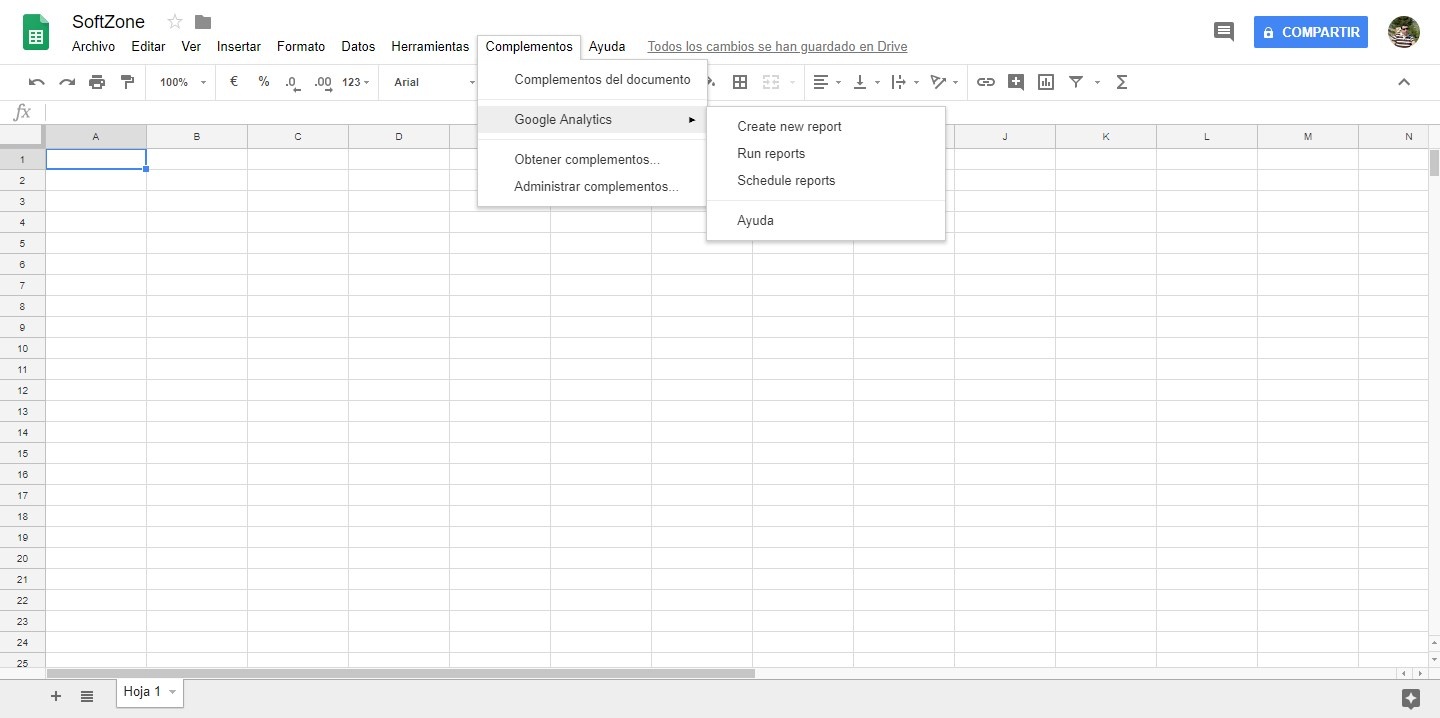Click the functions sigma icon
Screen dimensions: 1440x718
pyautogui.click(x=1121, y=82)
